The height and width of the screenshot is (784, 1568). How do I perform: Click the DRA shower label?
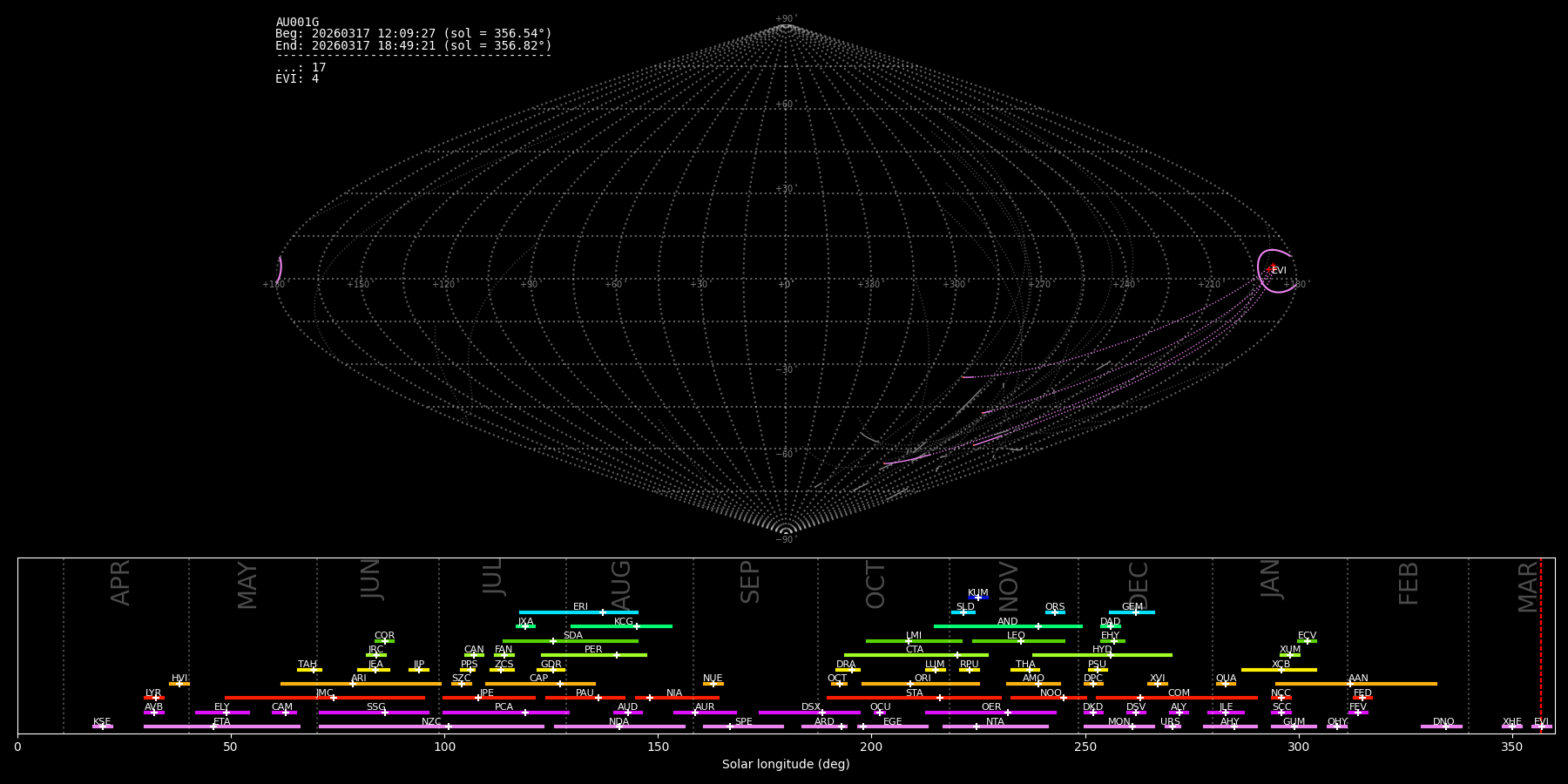click(846, 665)
